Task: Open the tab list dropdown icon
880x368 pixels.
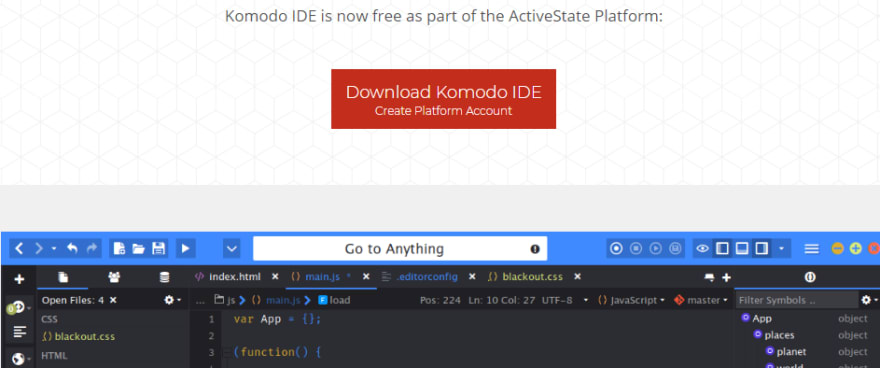Action: pyautogui.click(x=709, y=277)
